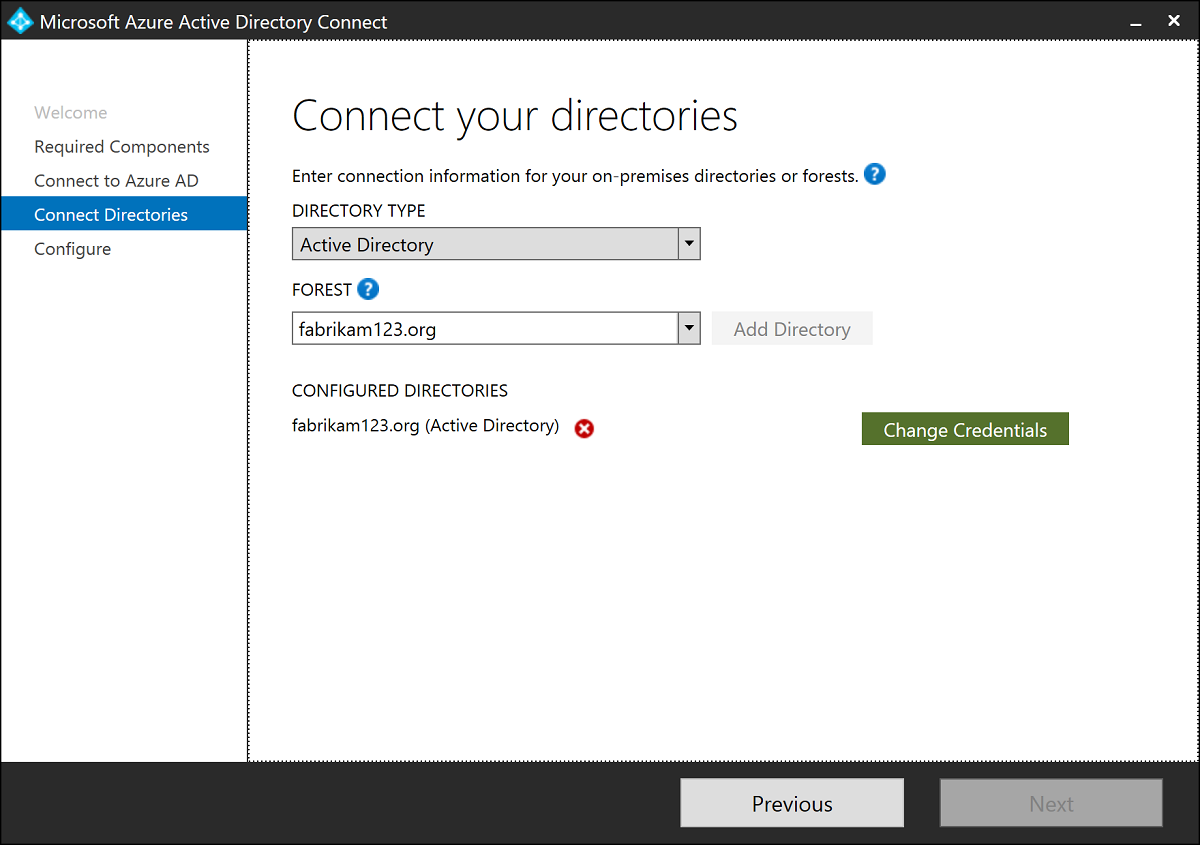Open the Forest dropdown arrow

pyautogui.click(x=689, y=328)
